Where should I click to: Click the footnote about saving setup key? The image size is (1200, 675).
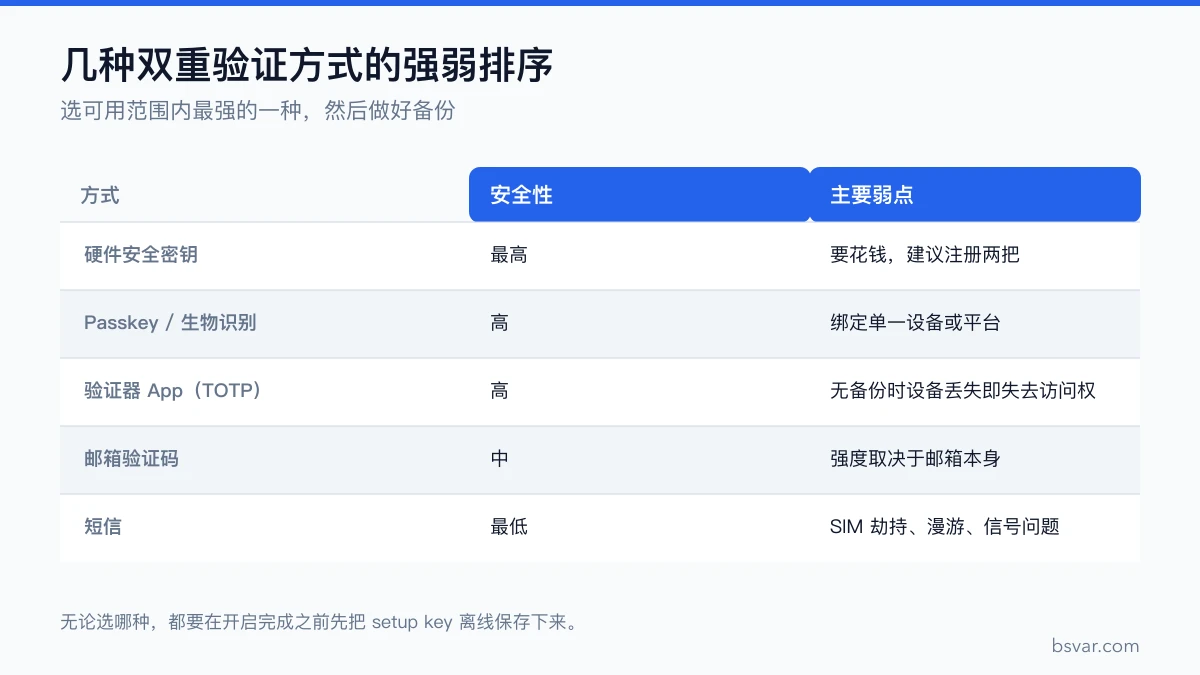[322, 622]
